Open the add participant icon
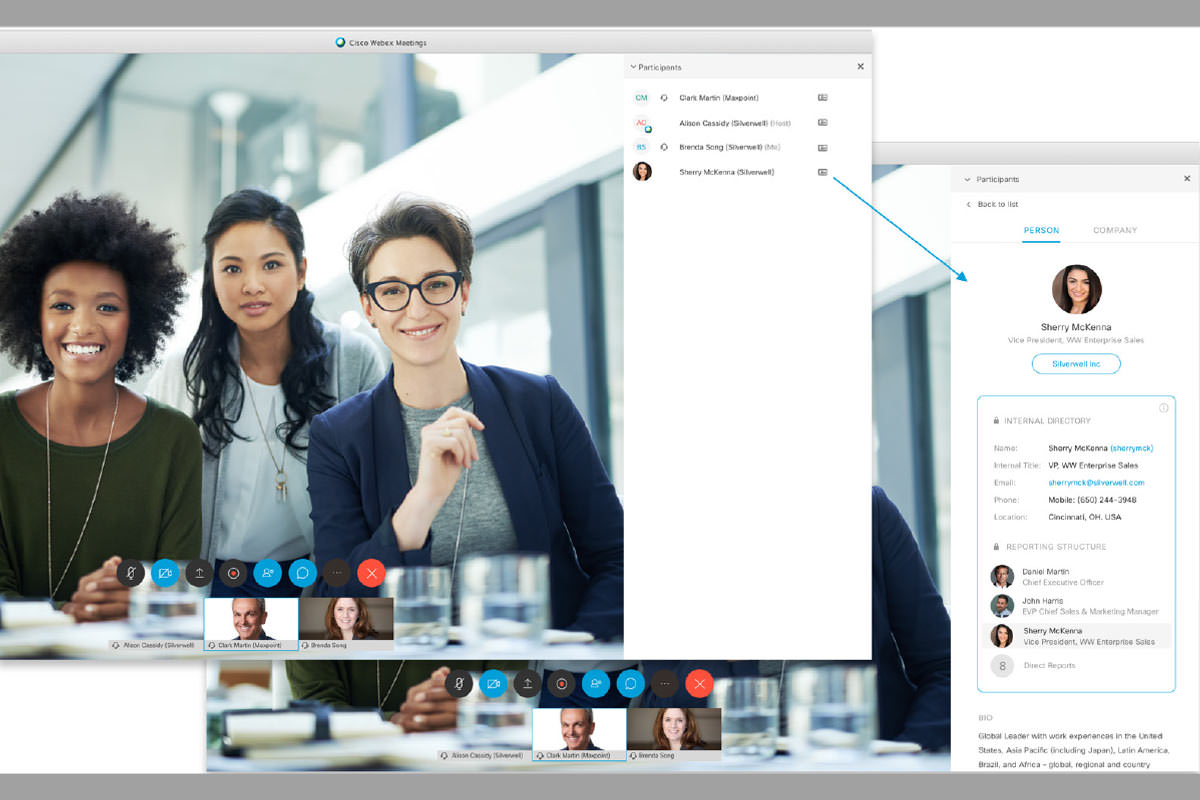1200x800 pixels. tap(267, 573)
